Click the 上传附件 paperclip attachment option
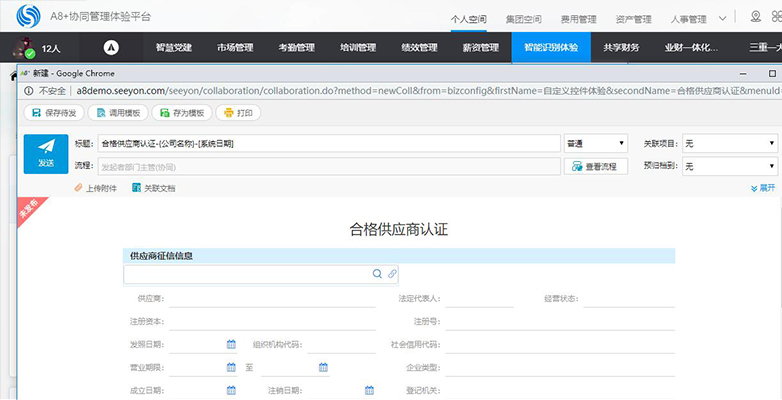 [96, 188]
